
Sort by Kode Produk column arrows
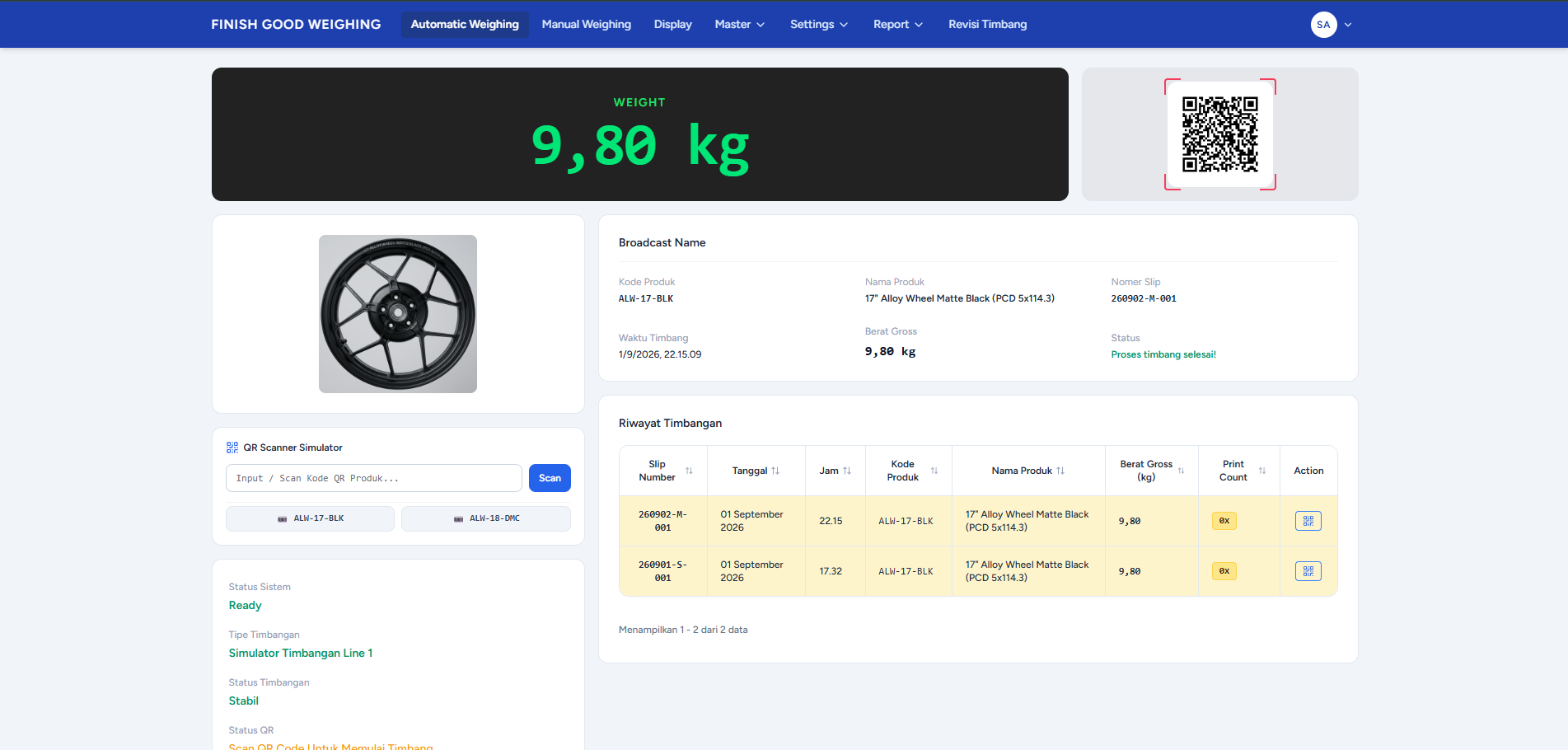tap(934, 471)
